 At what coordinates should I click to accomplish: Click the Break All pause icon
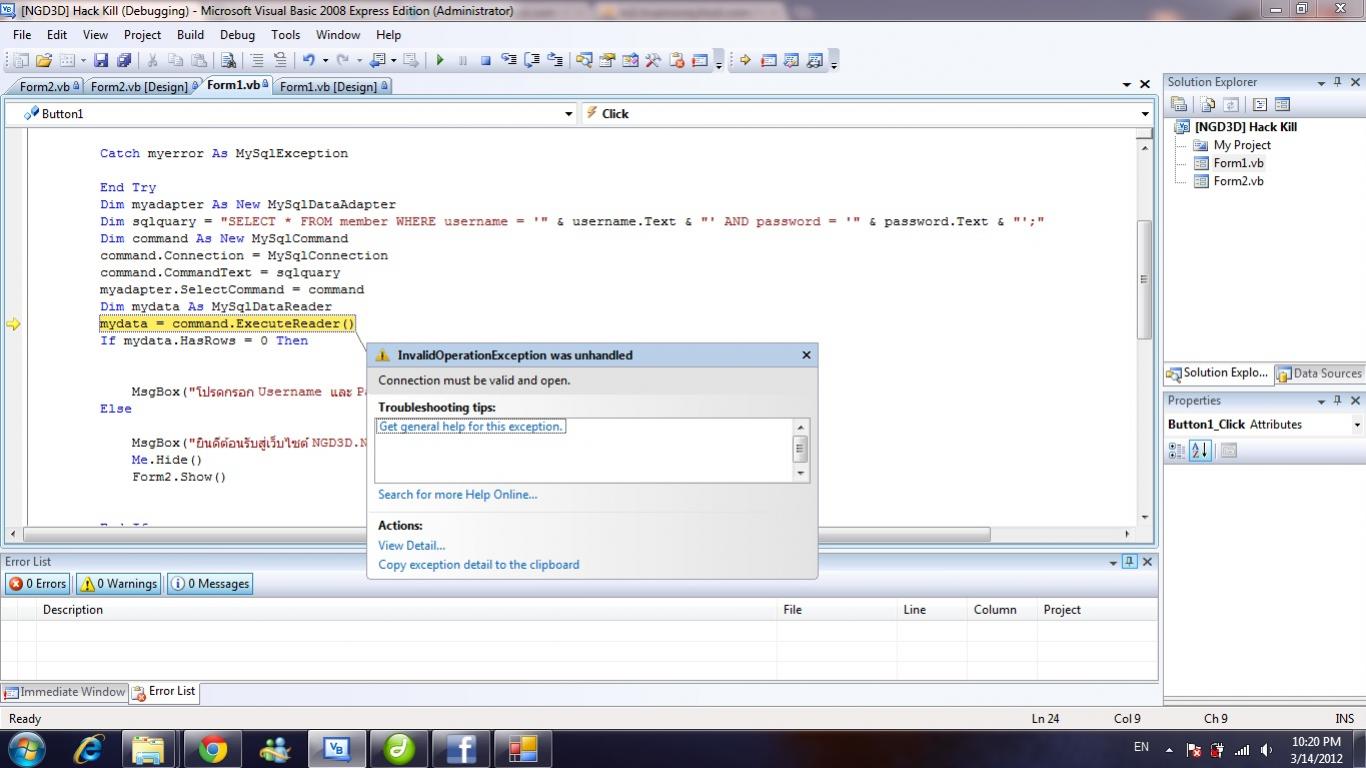462,60
